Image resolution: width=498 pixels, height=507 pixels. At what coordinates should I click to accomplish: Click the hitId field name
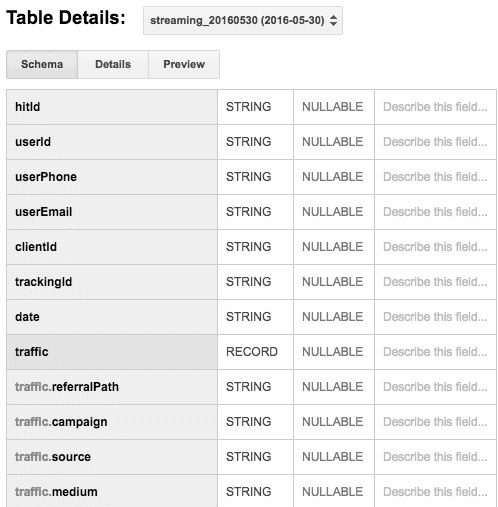pos(28,107)
